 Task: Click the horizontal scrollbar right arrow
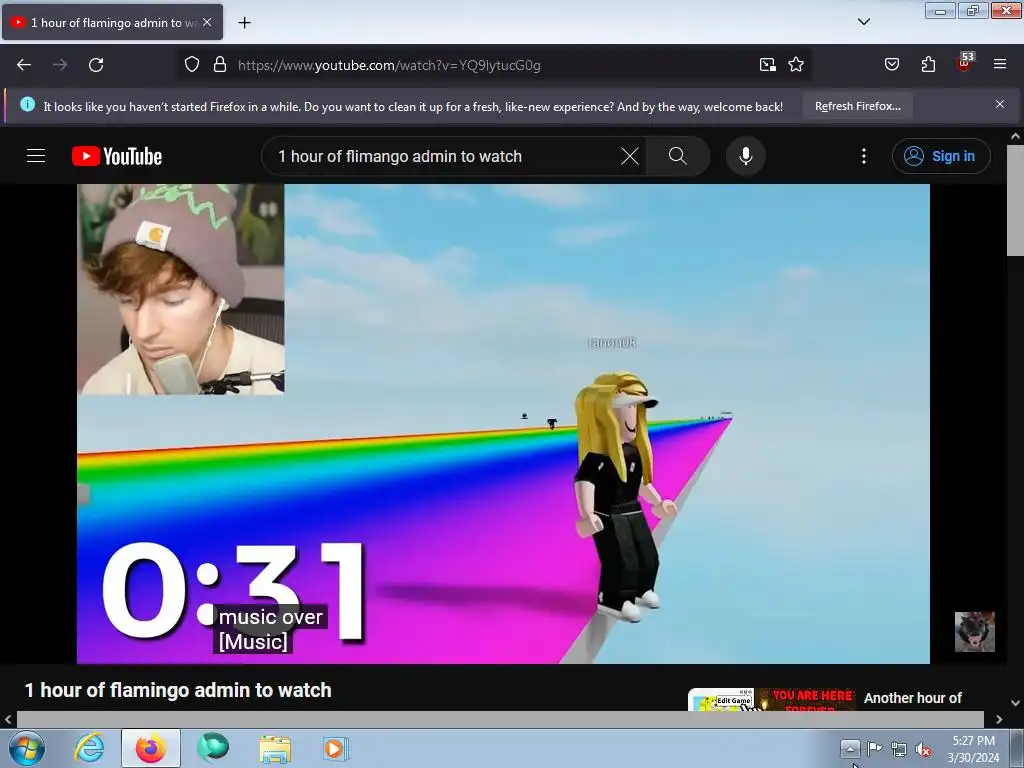click(x=999, y=719)
